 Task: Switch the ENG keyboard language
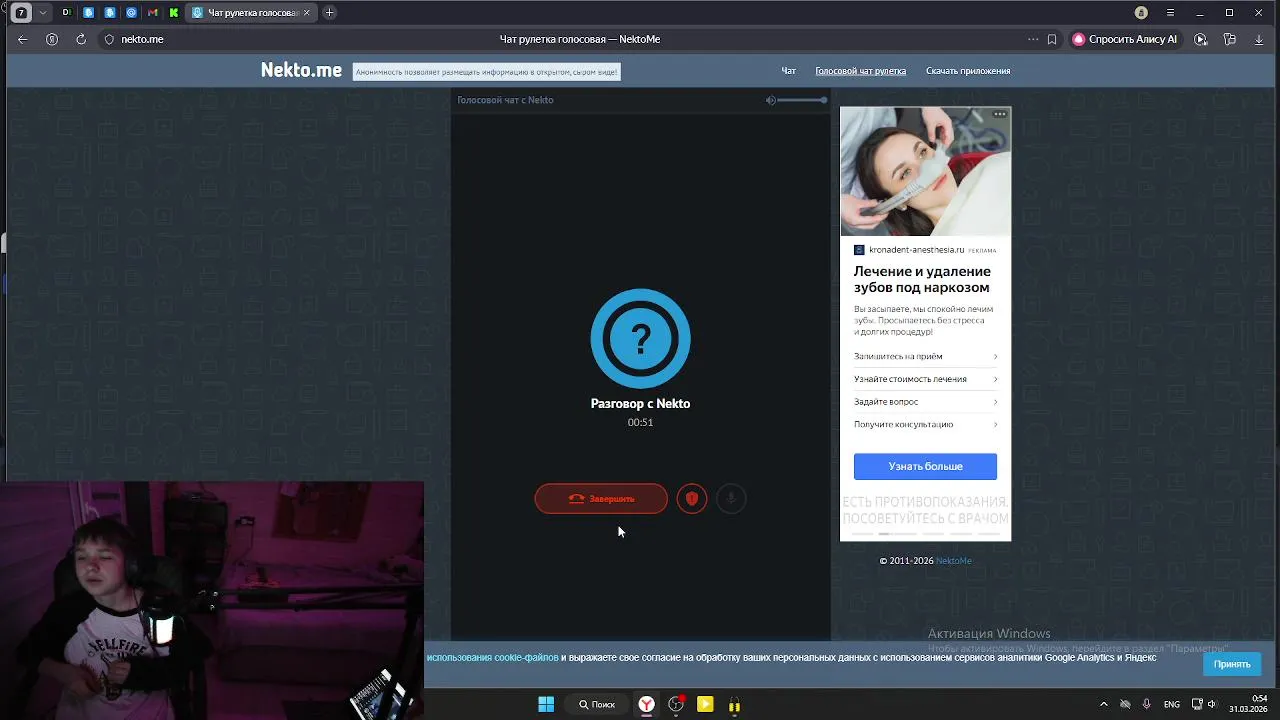[x=1171, y=704]
